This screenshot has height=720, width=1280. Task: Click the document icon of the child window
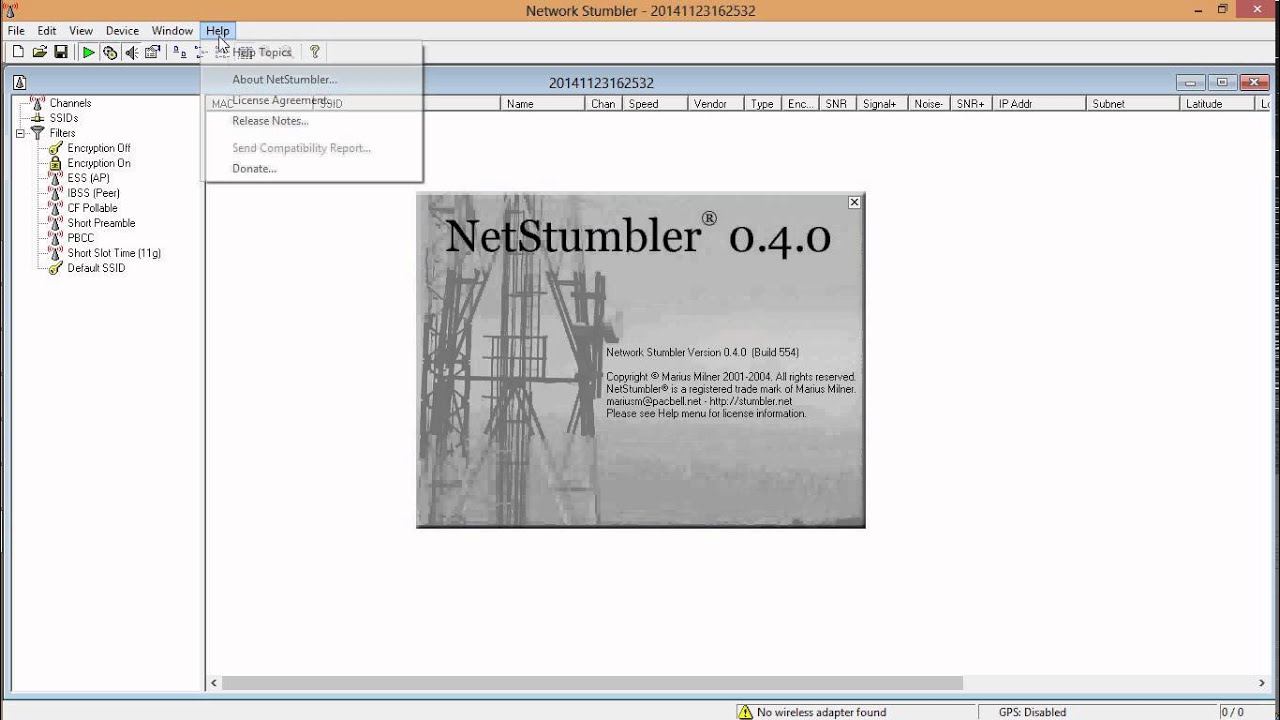pos(19,83)
